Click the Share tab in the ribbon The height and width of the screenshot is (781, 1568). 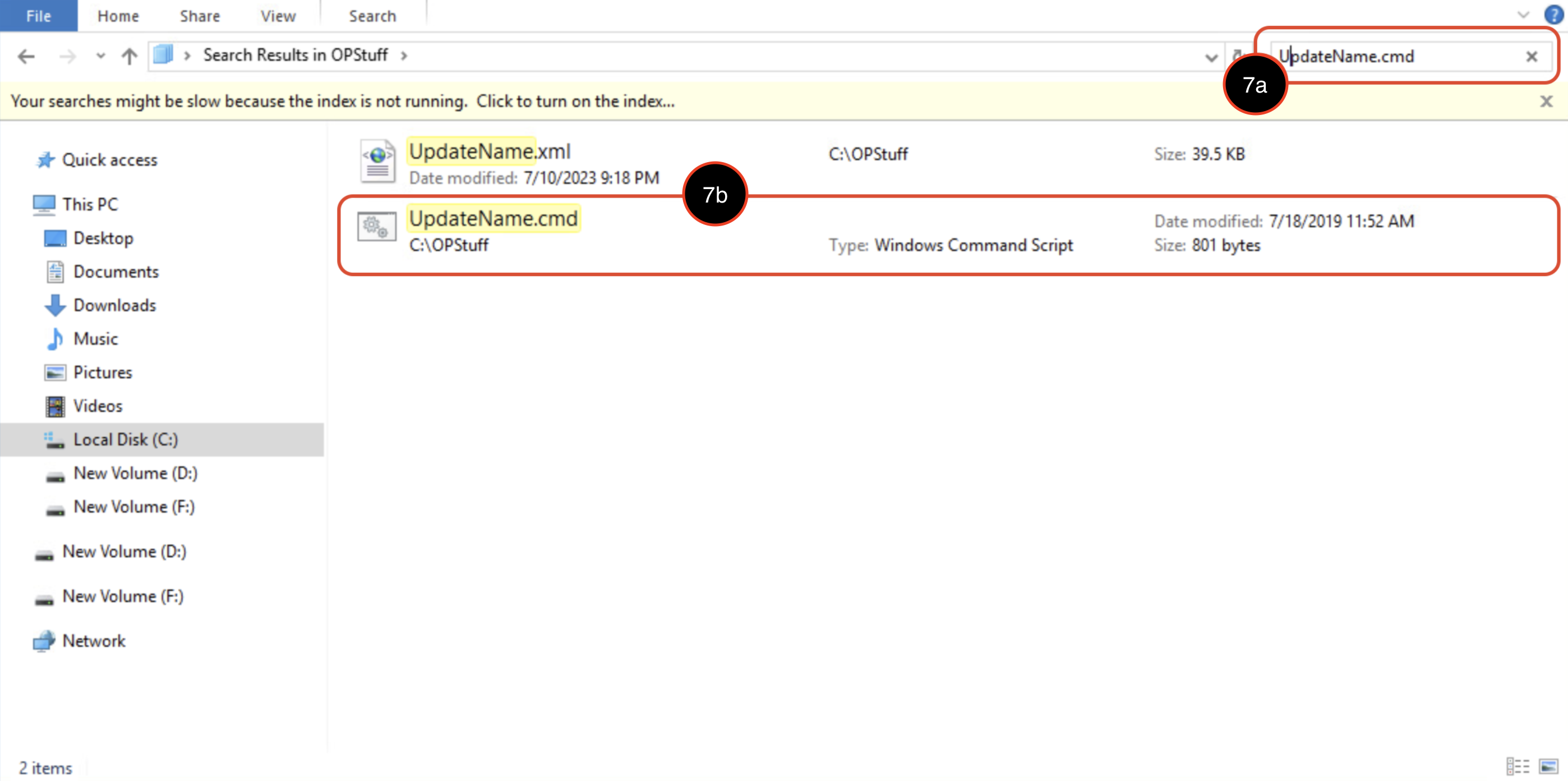199,16
